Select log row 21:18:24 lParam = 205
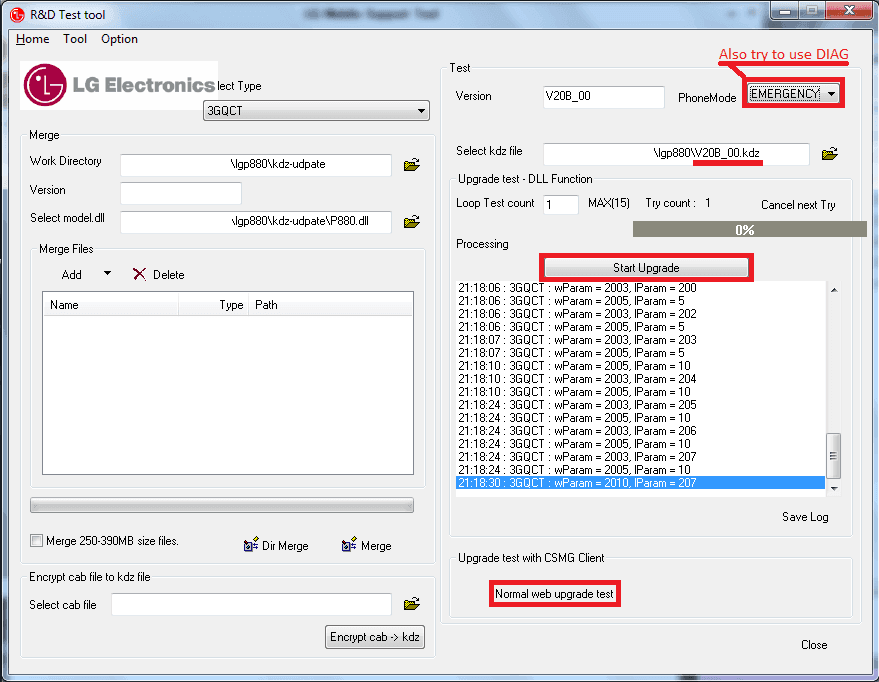The width and height of the screenshot is (879, 682). 640,405
